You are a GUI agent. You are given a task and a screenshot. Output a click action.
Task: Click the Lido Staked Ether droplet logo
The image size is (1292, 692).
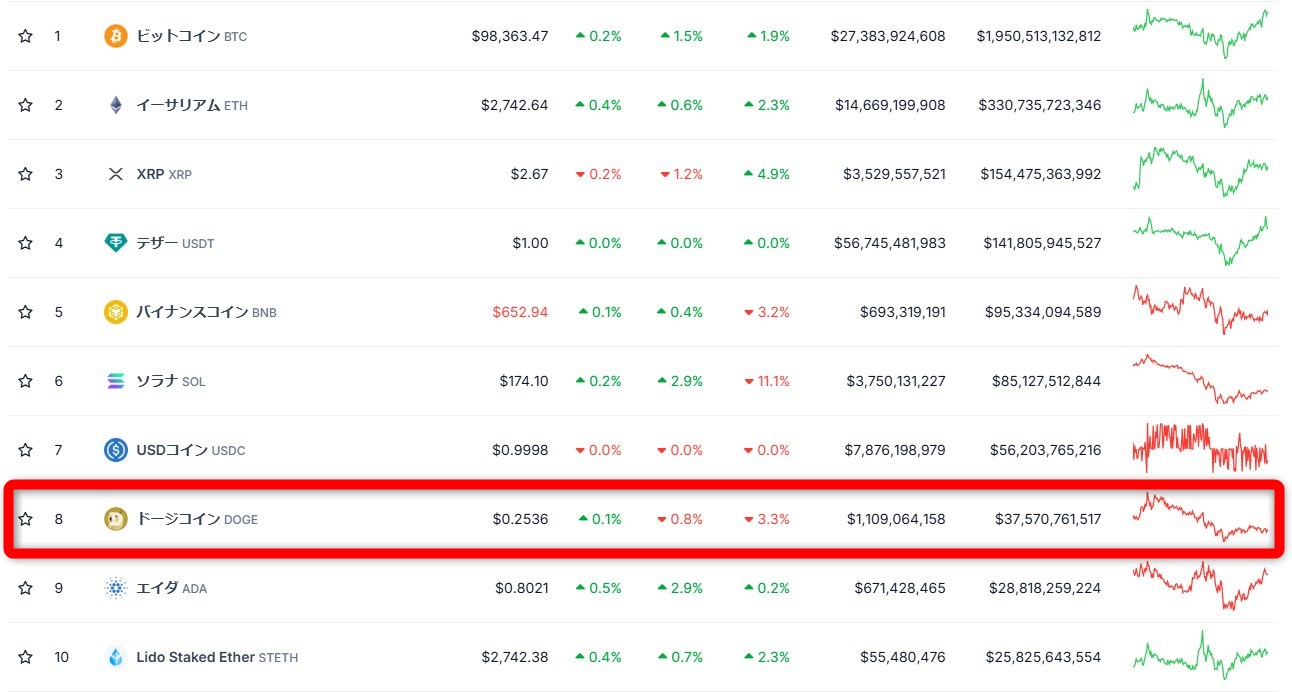click(116, 657)
